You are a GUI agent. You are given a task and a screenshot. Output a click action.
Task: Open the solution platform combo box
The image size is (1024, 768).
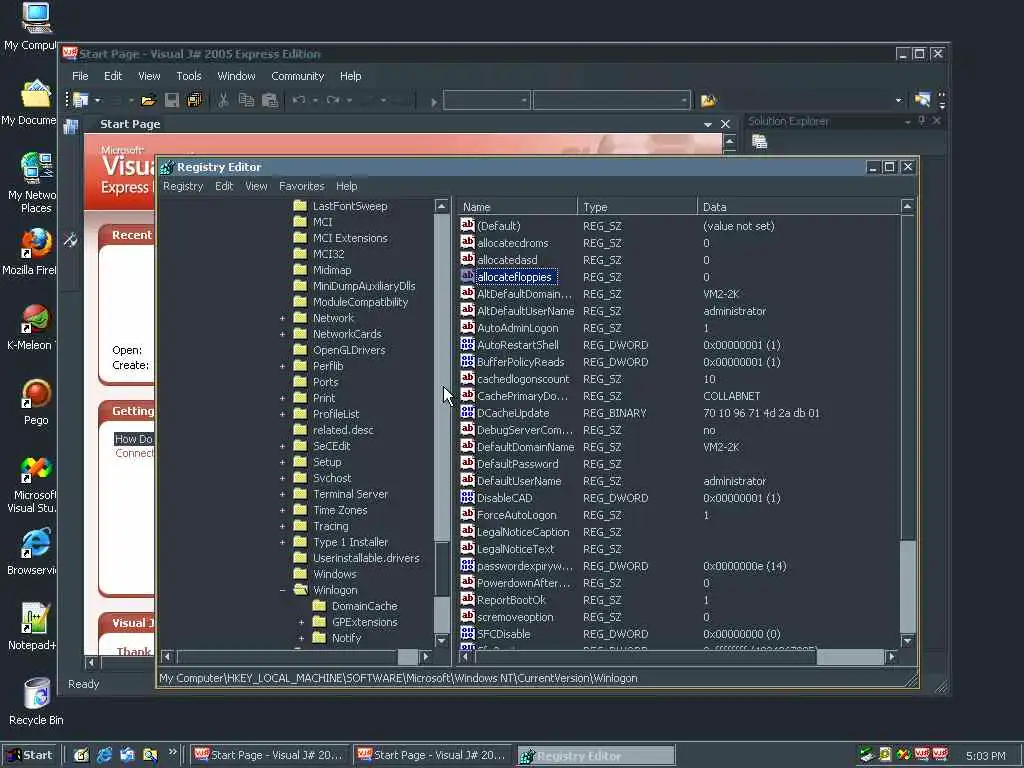point(612,100)
